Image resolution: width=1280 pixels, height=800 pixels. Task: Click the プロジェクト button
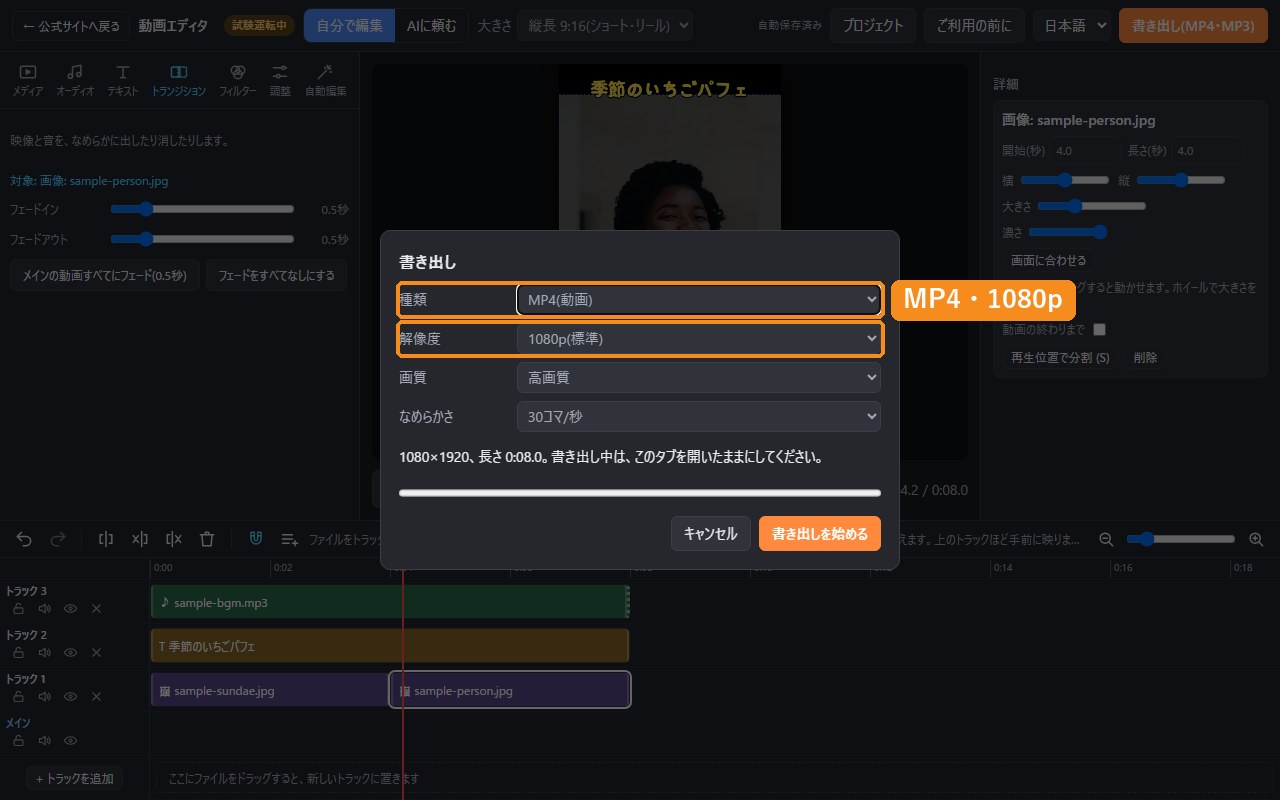click(873, 26)
